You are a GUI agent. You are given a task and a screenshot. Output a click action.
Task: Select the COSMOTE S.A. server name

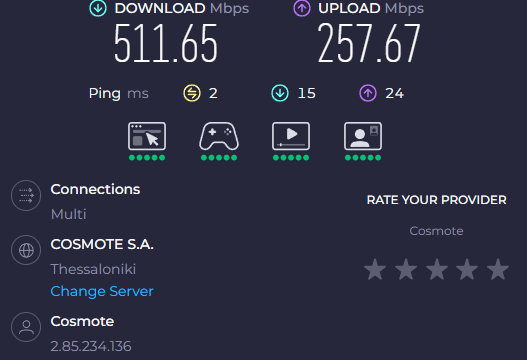[102, 244]
